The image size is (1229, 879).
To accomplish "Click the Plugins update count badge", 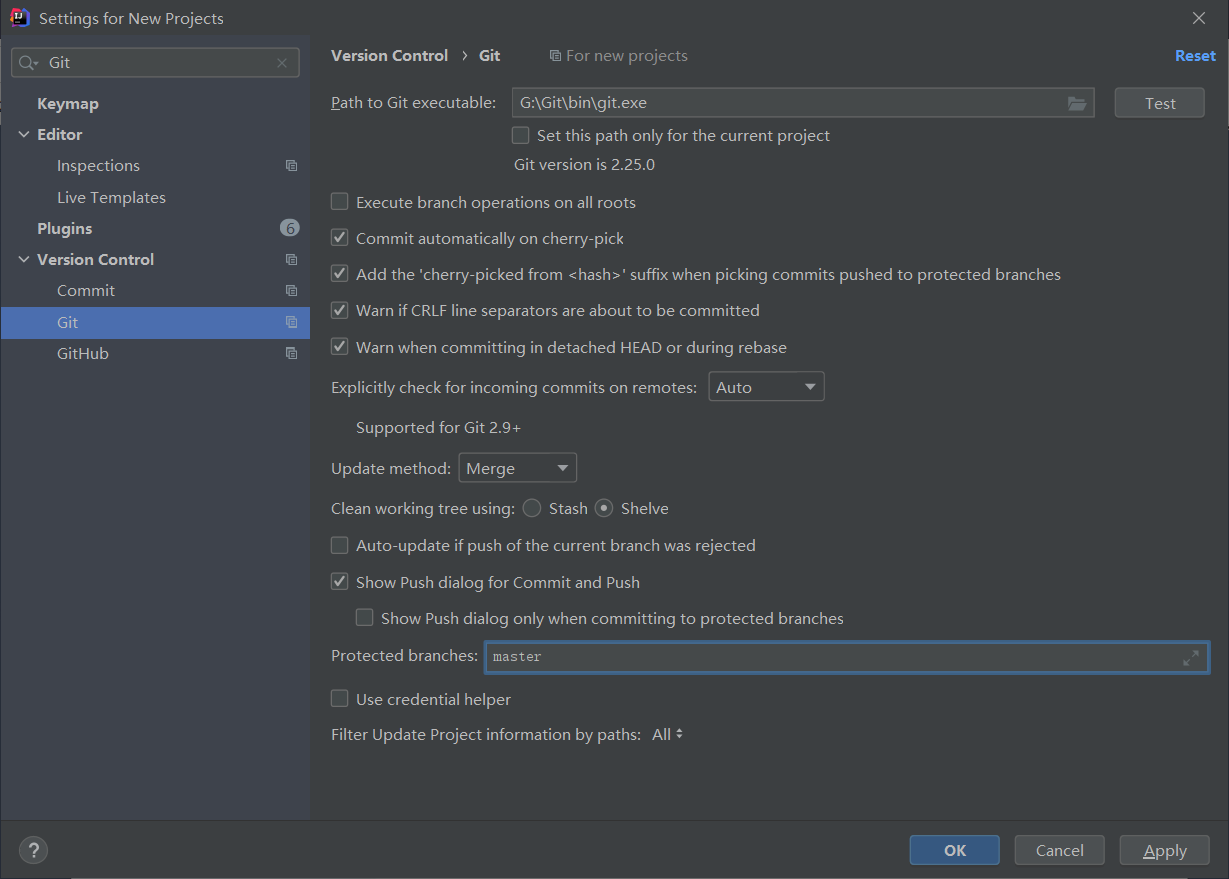I will click(290, 228).
